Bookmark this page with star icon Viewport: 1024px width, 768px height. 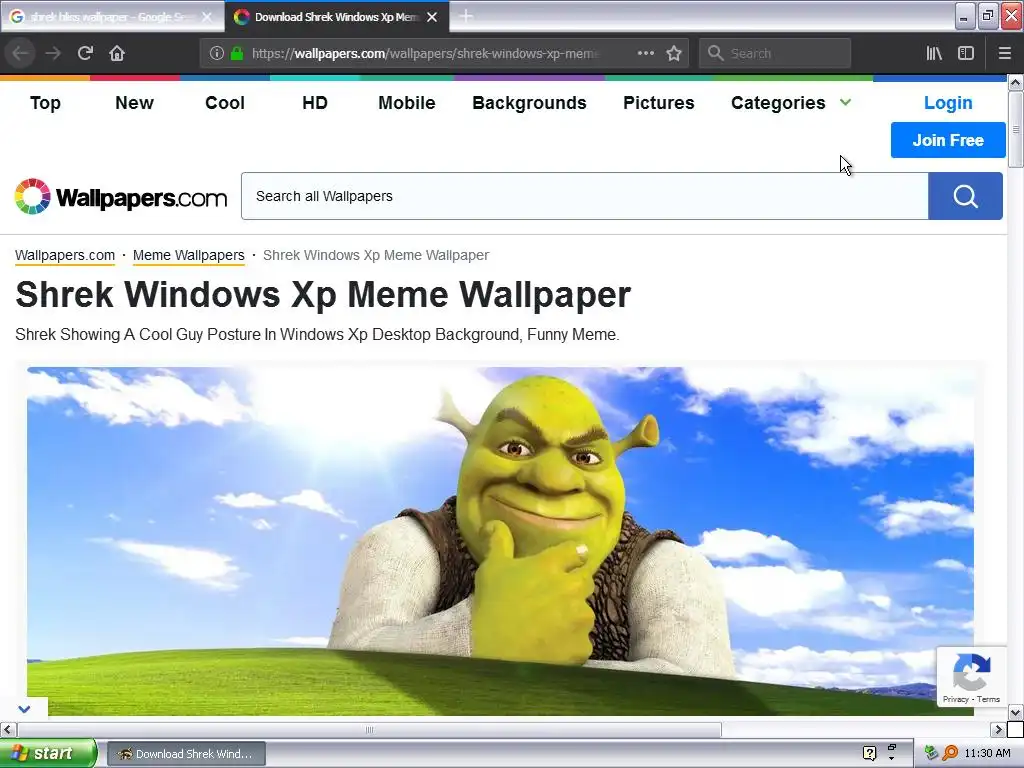674,53
